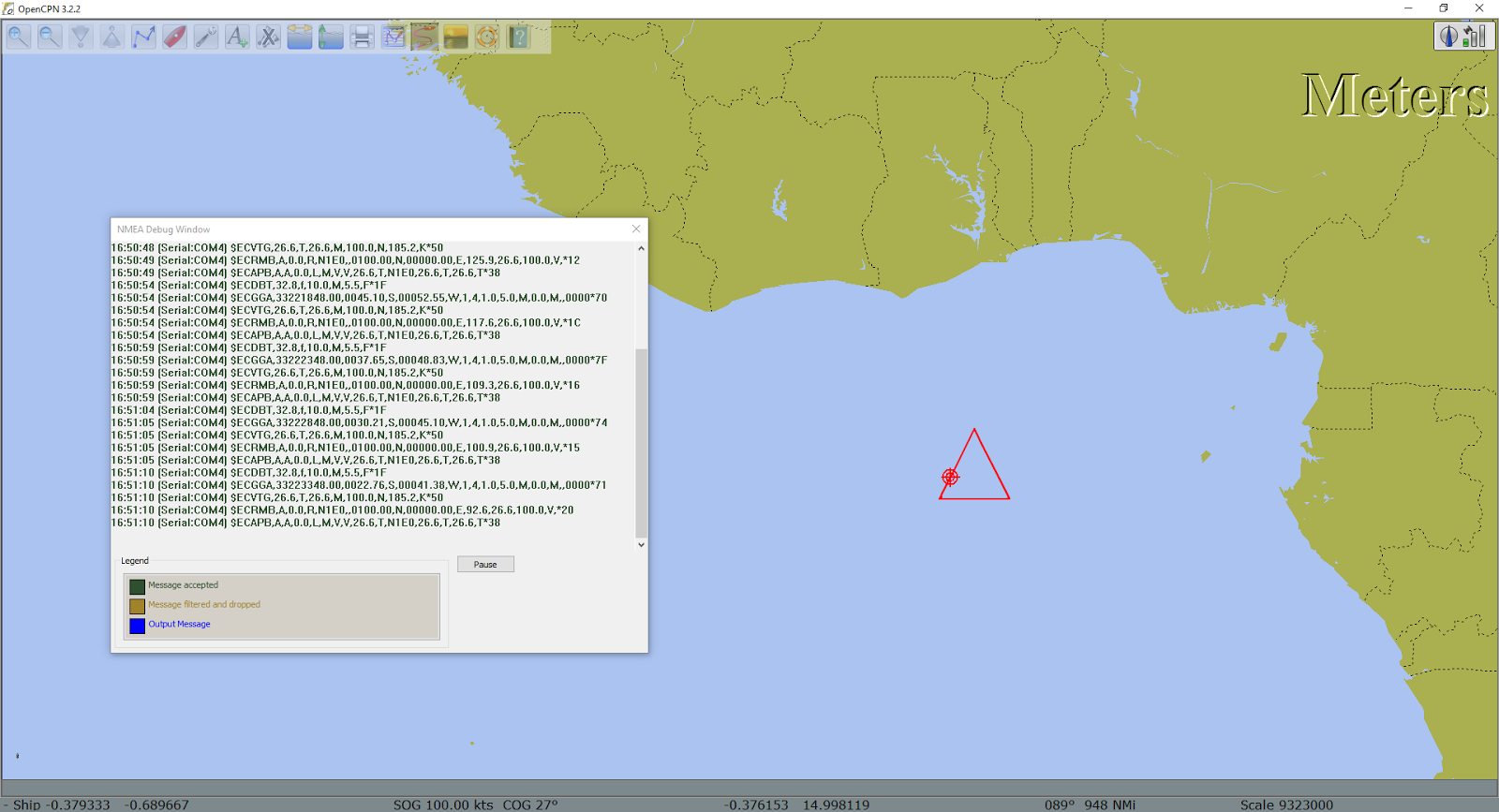Close the NMEA Debug Window
Viewport: 1499px width, 812px height.
[636, 229]
